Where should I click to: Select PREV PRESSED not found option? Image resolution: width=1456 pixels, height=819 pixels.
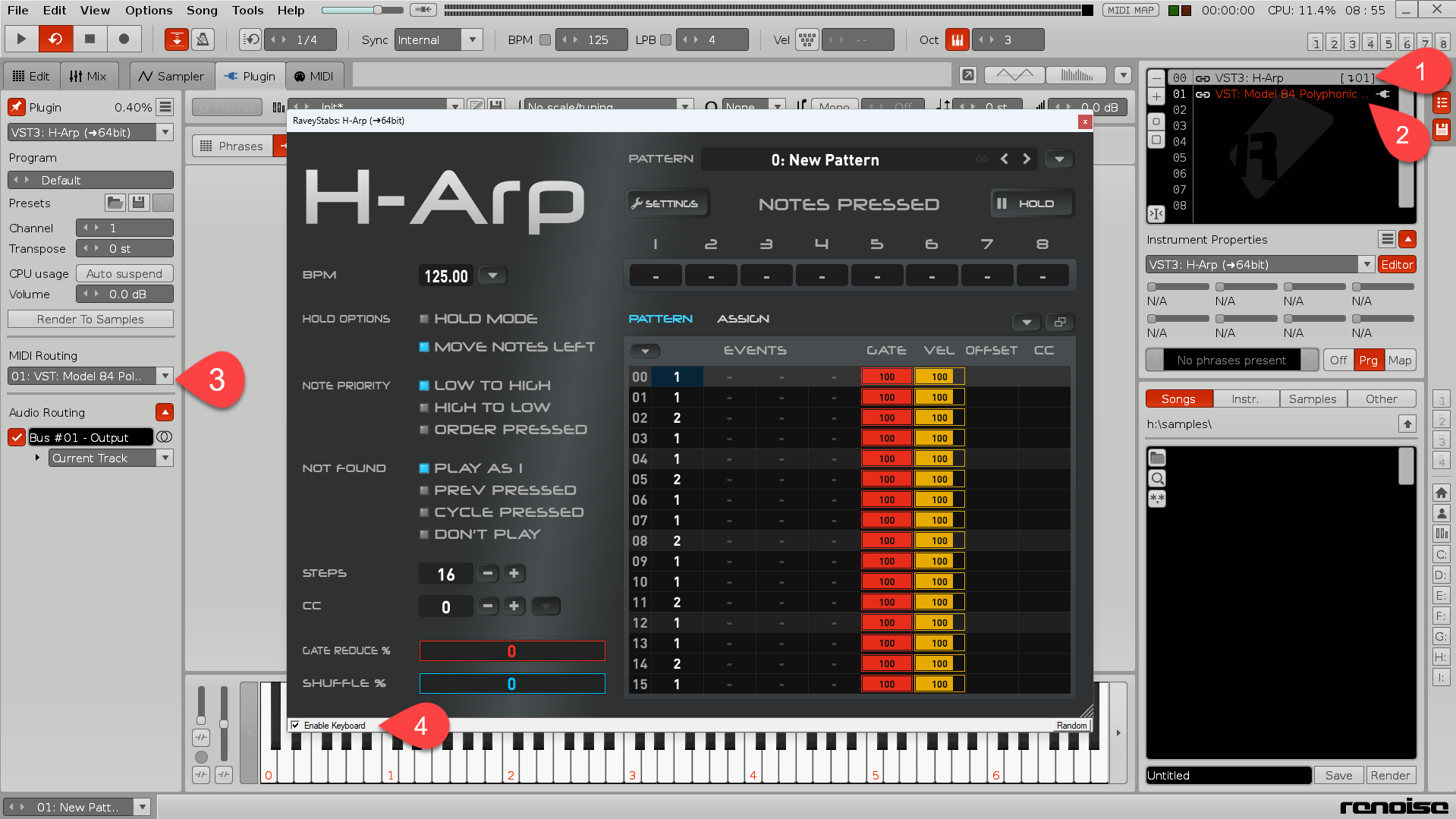(x=424, y=490)
